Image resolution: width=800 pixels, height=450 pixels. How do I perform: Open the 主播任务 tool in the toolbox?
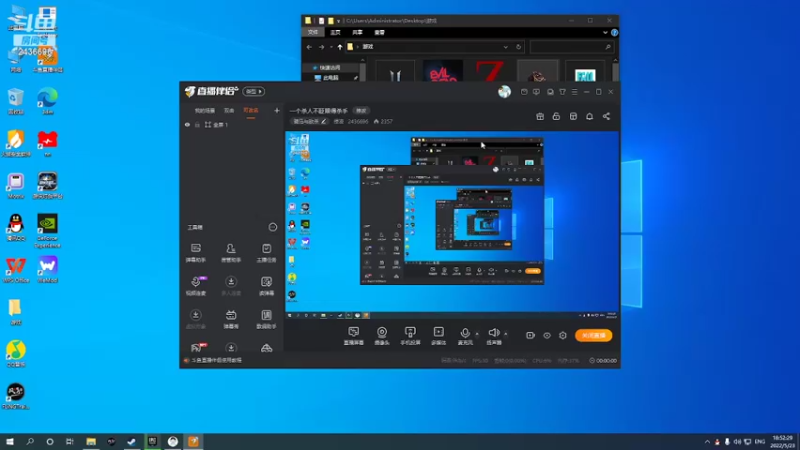[x=266, y=253]
